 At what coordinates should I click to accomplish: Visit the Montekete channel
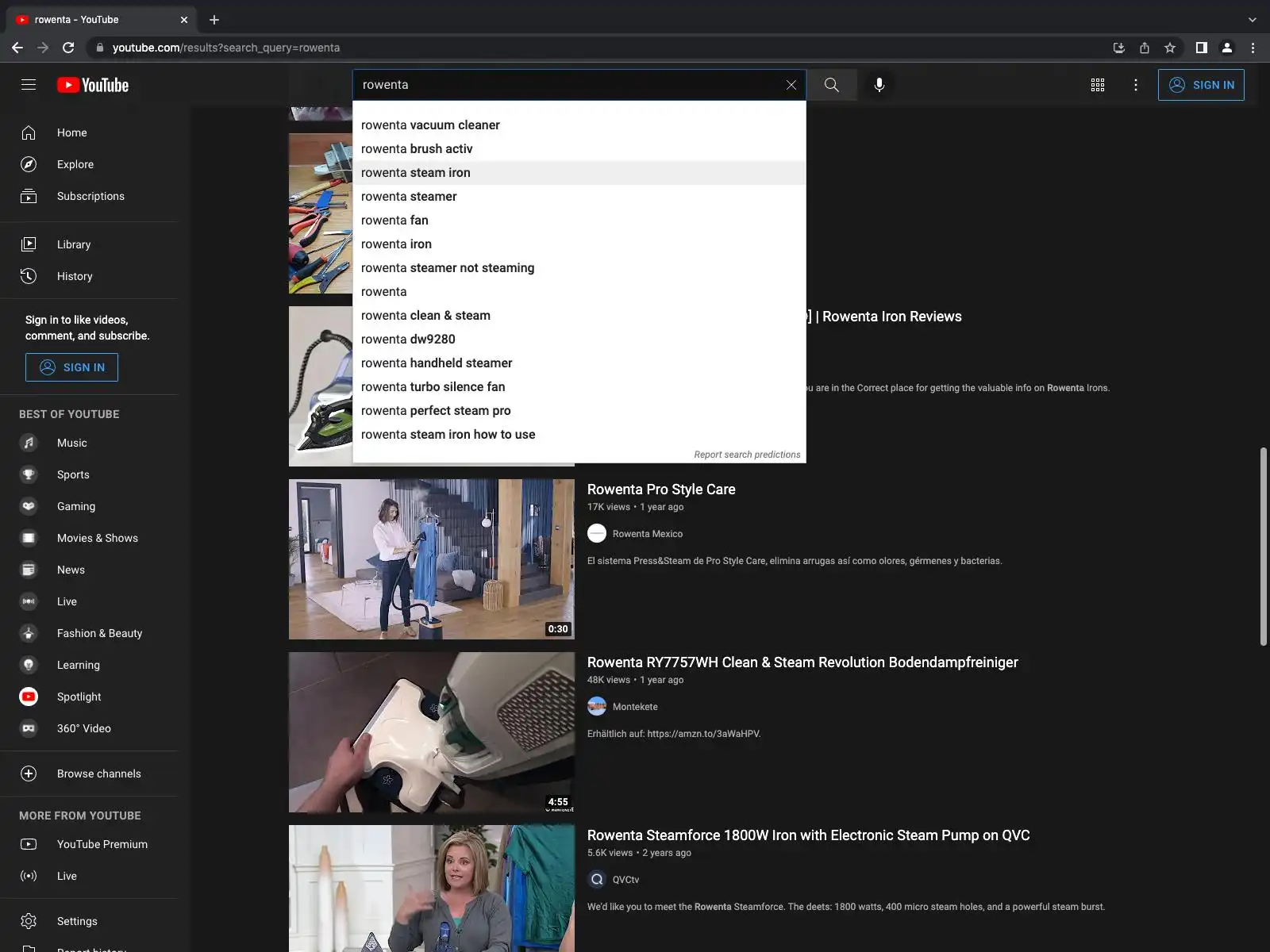coord(635,707)
